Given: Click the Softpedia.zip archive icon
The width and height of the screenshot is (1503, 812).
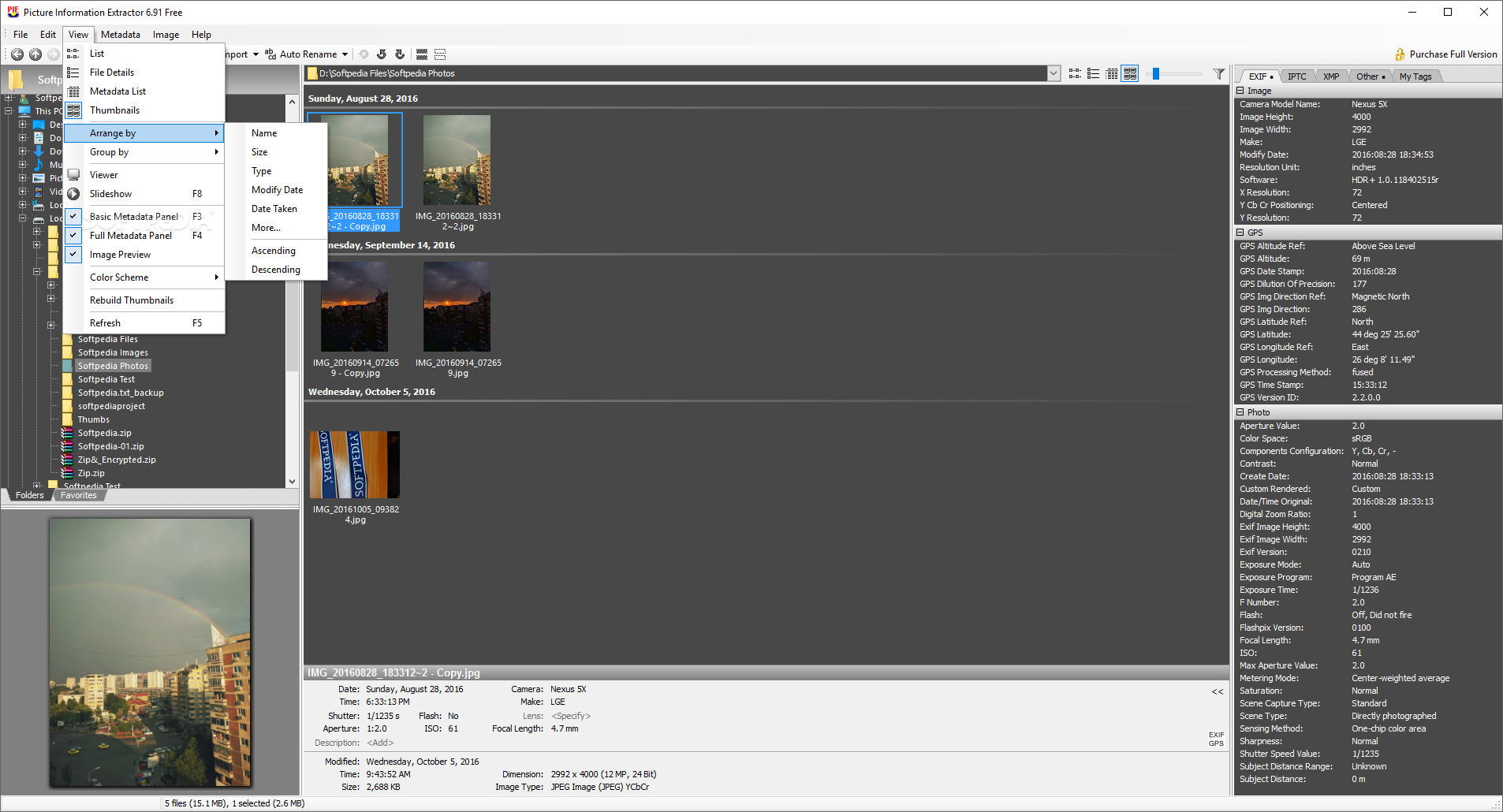Looking at the screenshot, I should pos(68,433).
